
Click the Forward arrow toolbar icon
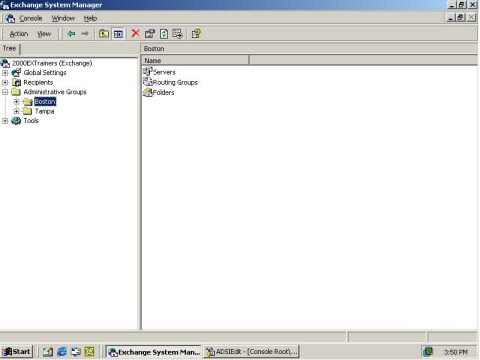pos(85,34)
